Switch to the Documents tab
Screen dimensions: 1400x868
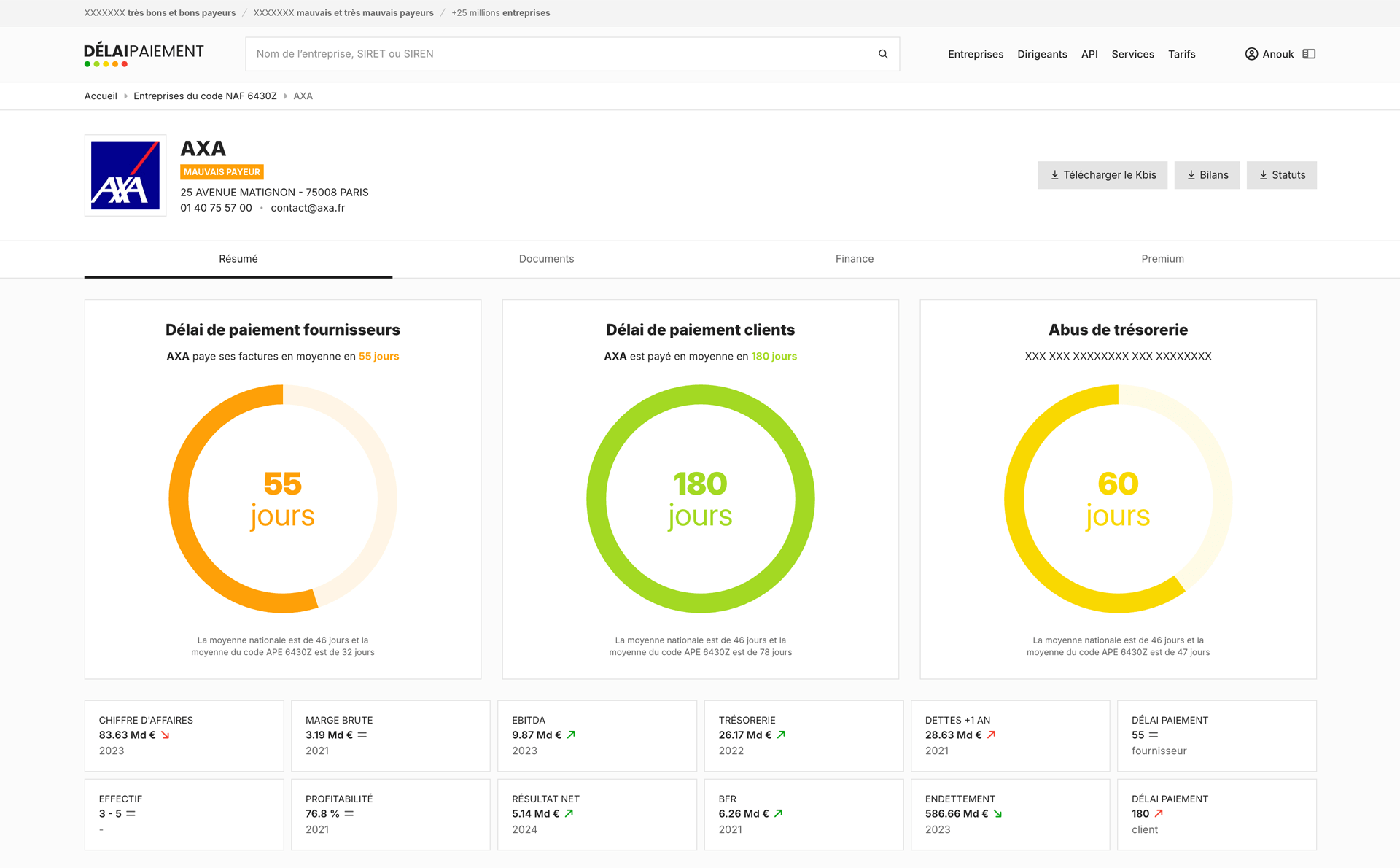(546, 259)
